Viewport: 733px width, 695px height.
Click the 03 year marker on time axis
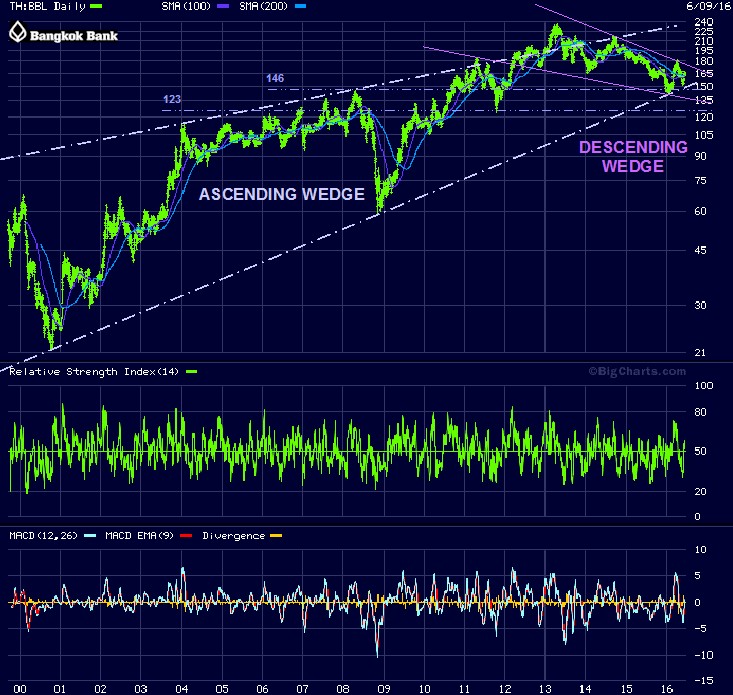click(141, 689)
